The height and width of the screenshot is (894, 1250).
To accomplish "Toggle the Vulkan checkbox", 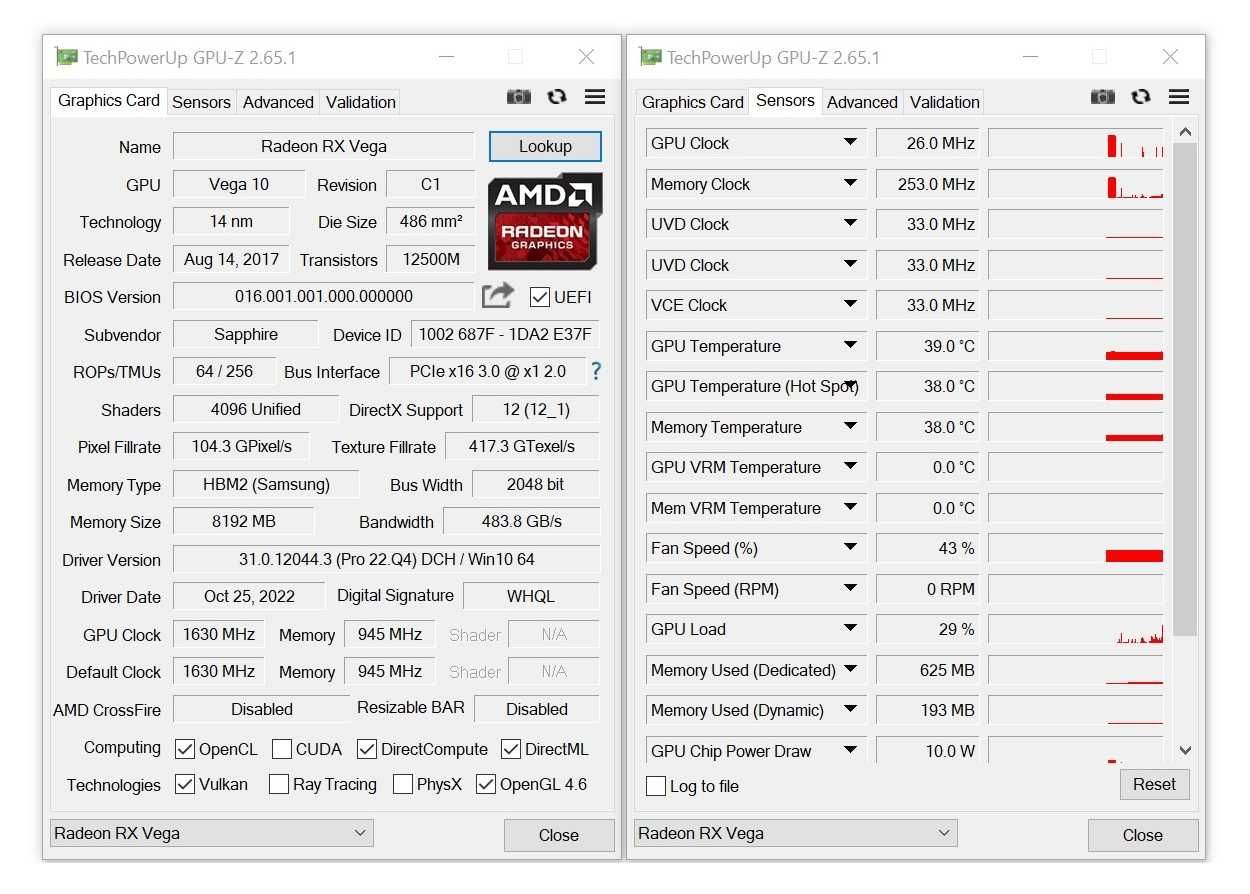I will pyautogui.click(x=184, y=784).
